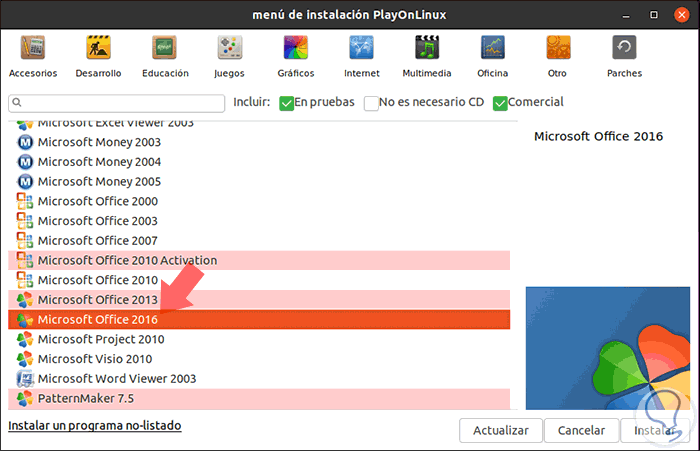
Task: Open the Accesorios category icon
Action: 33,47
